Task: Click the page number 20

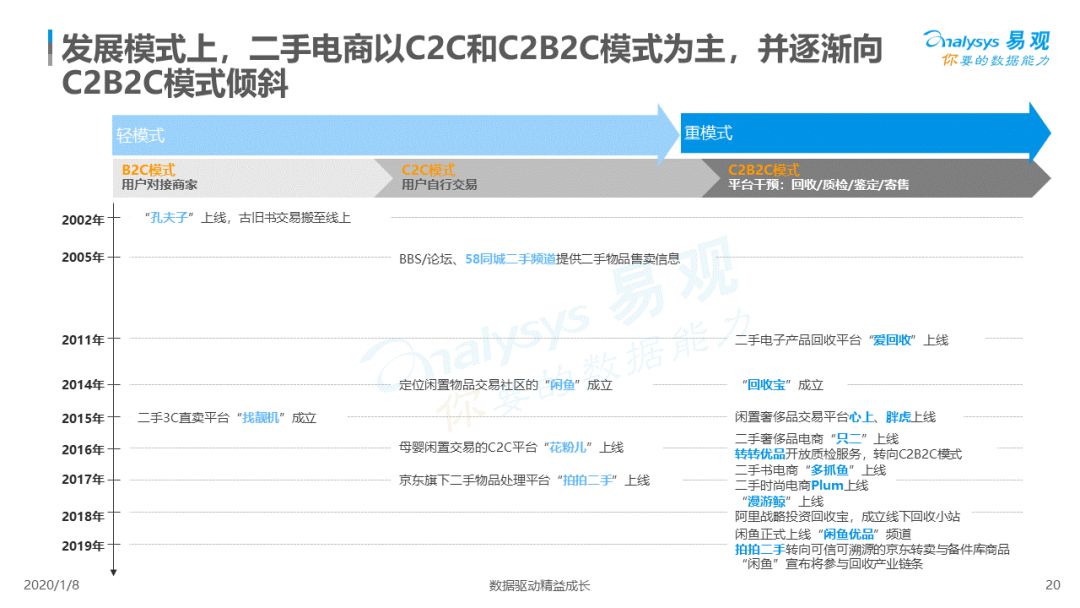Action: click(1052, 585)
